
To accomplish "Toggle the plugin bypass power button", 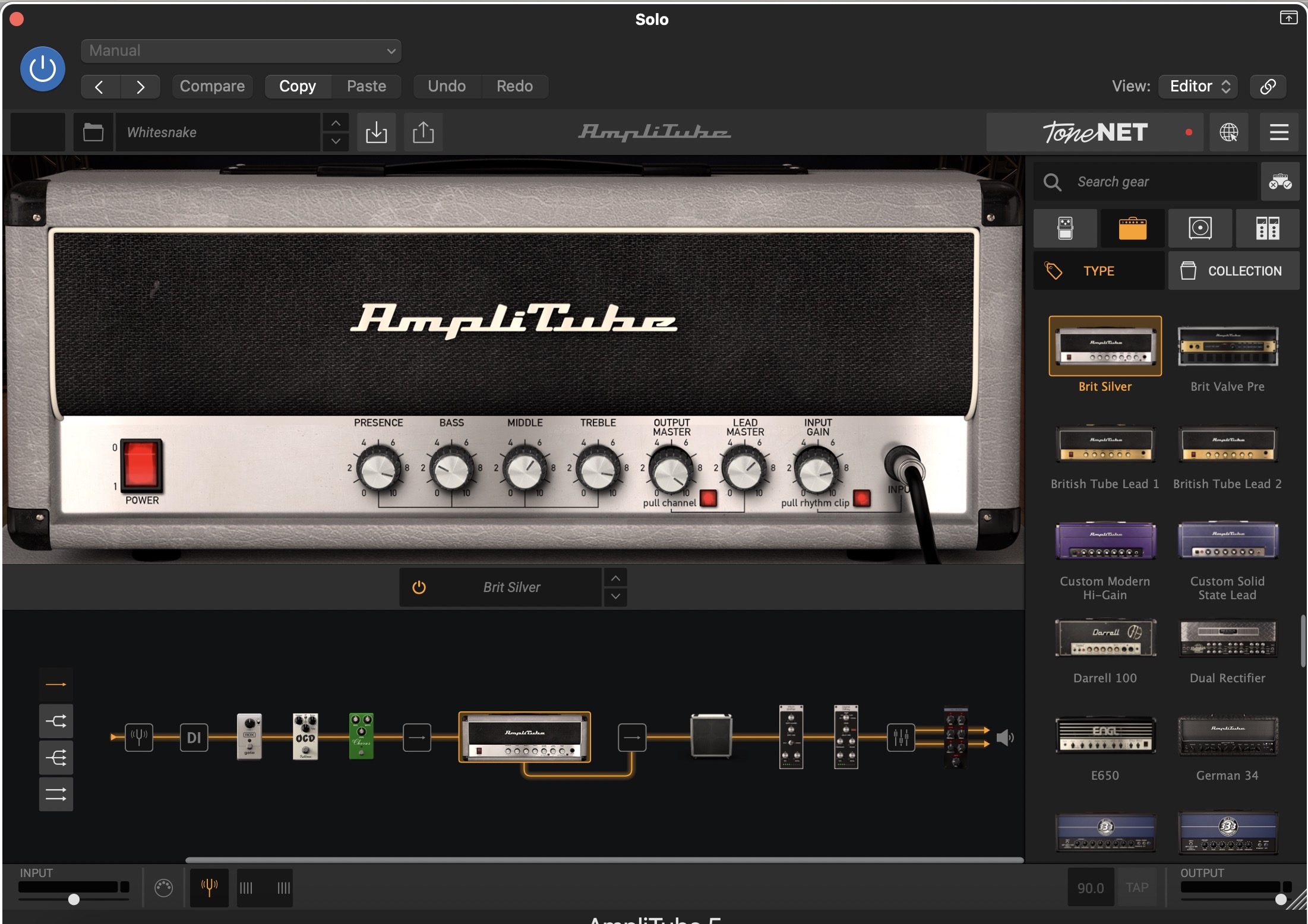I will click(42, 69).
